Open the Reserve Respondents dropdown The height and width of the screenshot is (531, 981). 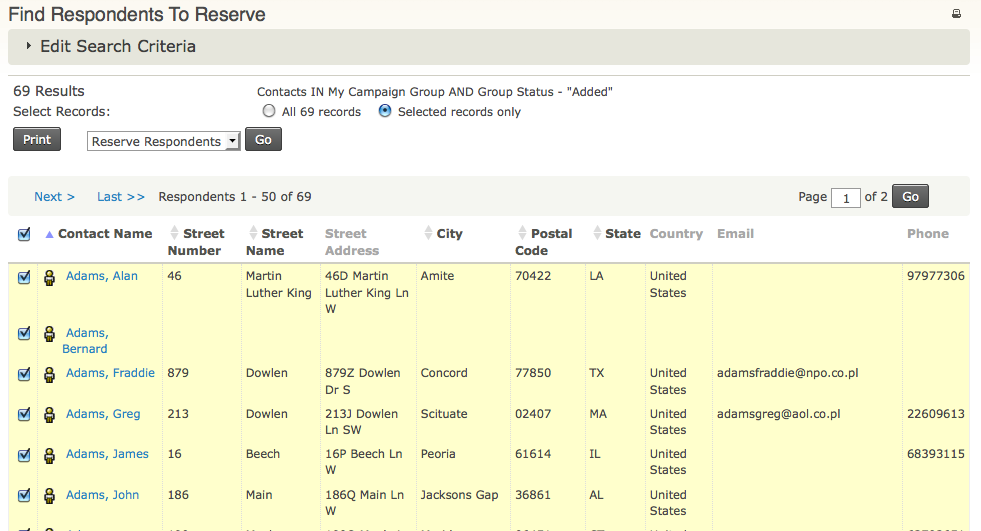point(164,141)
